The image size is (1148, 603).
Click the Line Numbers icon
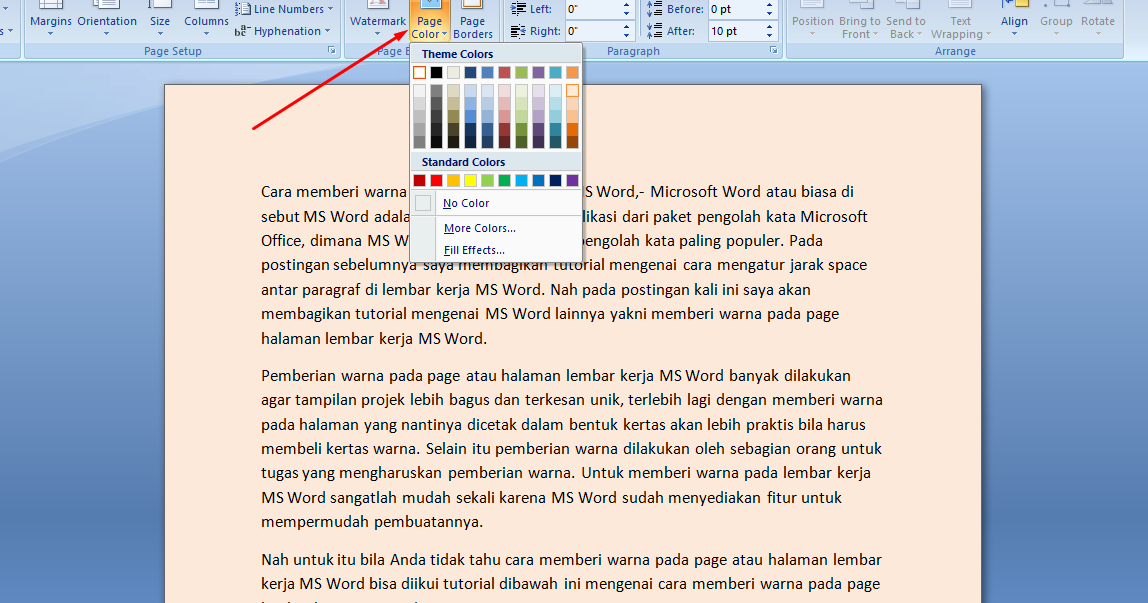click(243, 9)
